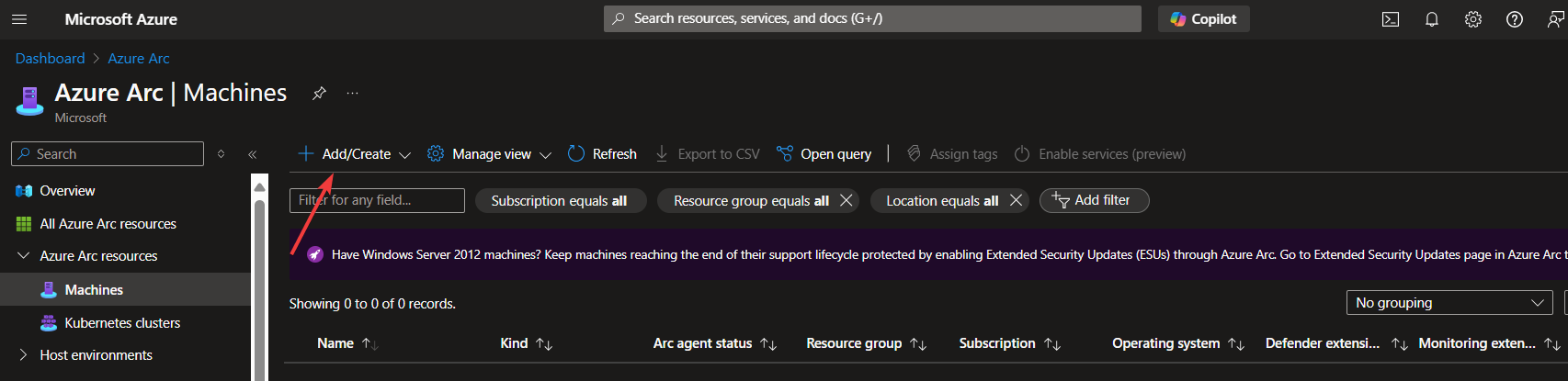Expand Host environments section
Viewport: 1568px width, 381px height.
(24, 355)
